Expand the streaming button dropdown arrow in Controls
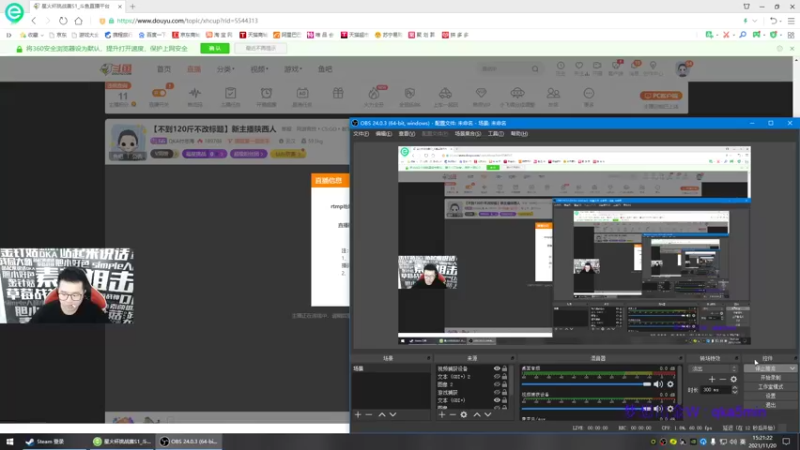This screenshot has height=450, width=800. [792, 368]
